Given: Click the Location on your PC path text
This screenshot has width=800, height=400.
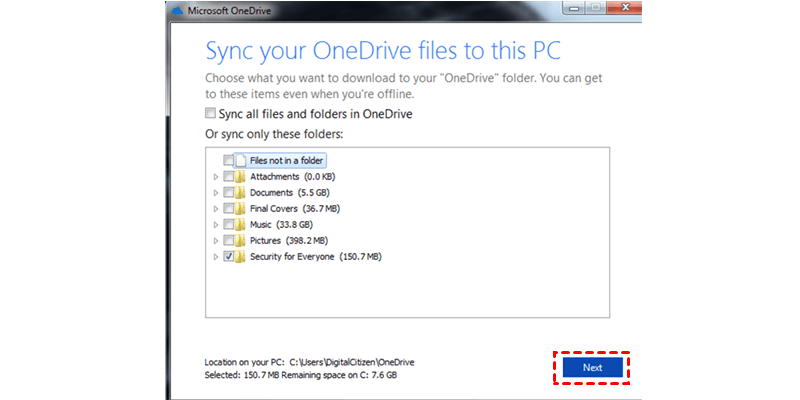Looking at the screenshot, I should pos(310,362).
